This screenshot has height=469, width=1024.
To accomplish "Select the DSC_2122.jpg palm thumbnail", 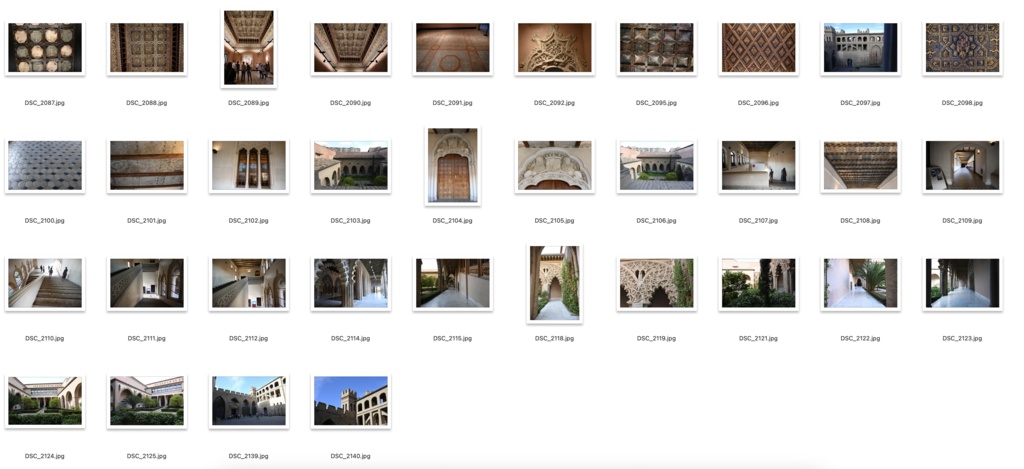I will (x=860, y=283).
